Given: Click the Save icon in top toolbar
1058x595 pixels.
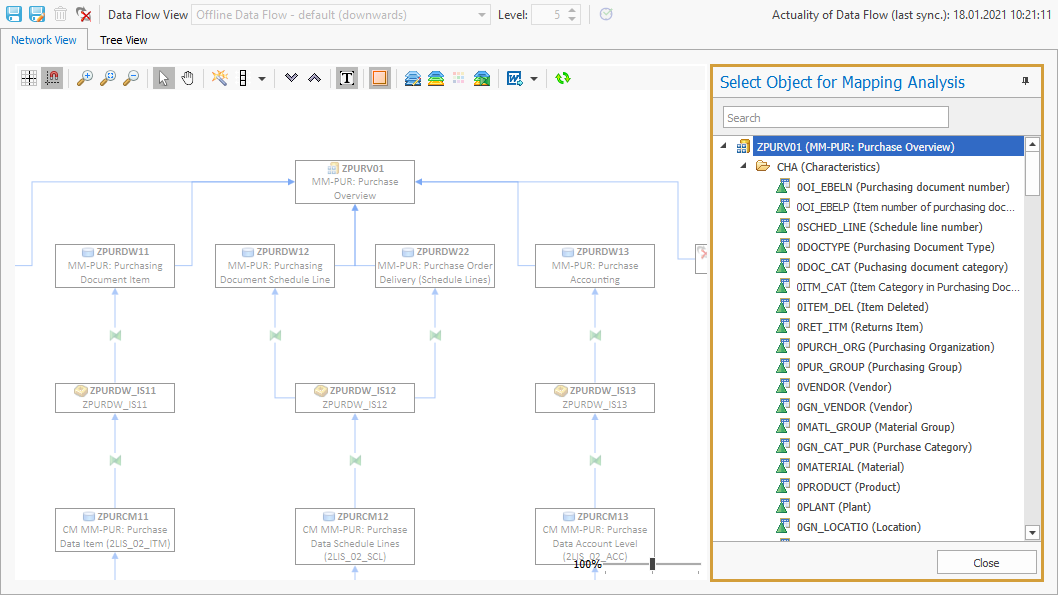Looking at the screenshot, I should tap(15, 15).
